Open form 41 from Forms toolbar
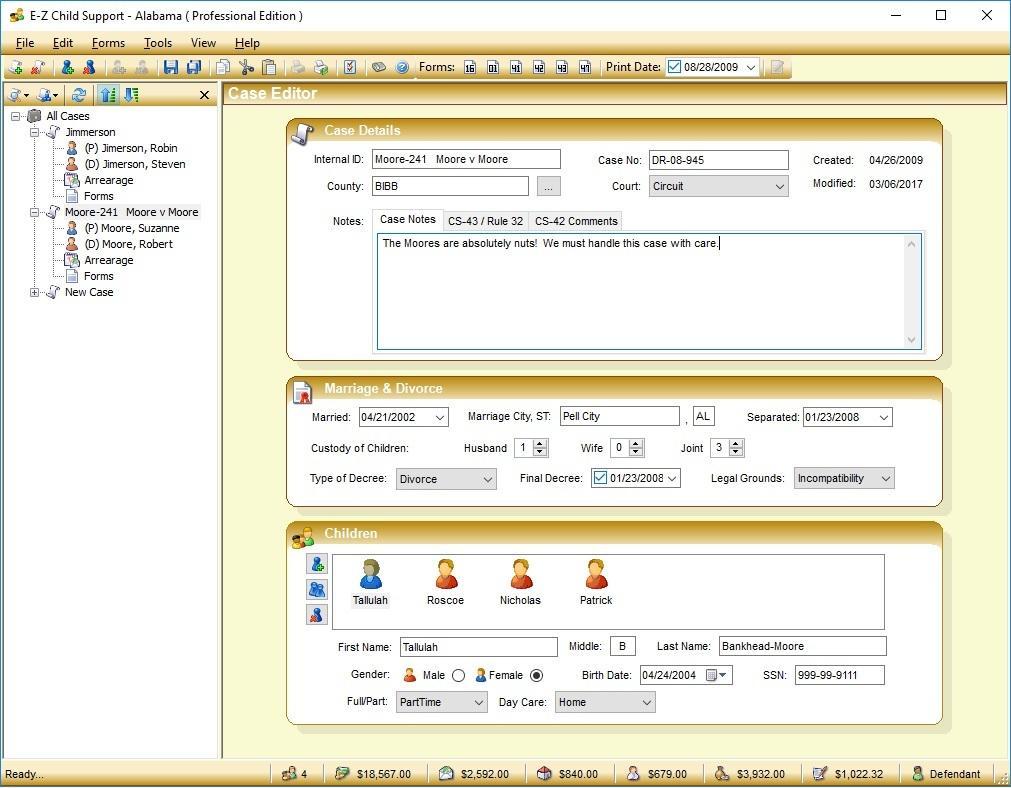The height and width of the screenshot is (788, 1011). point(516,67)
